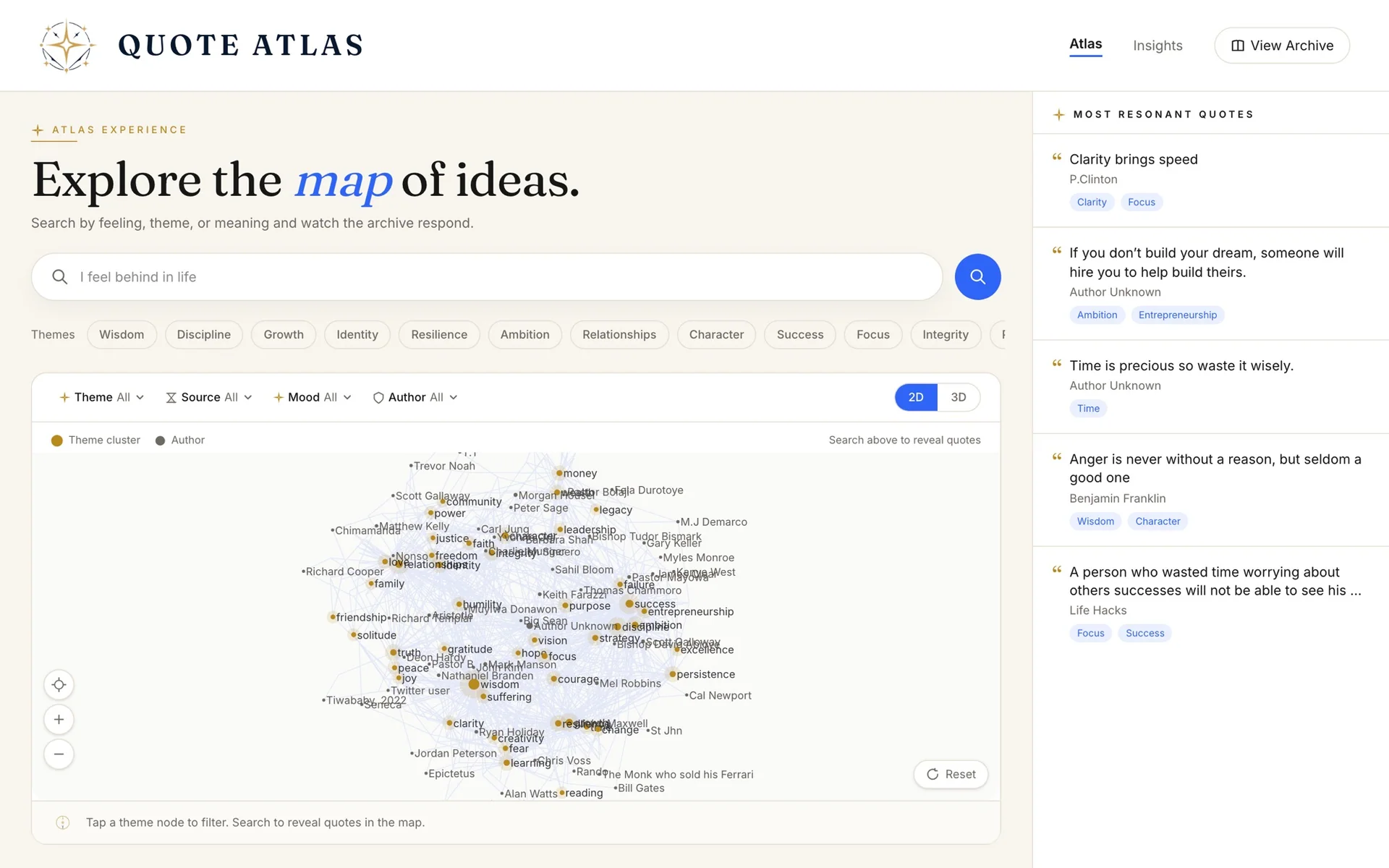Click the circular arrow icon in Reset
This screenshot has height=868, width=1389.
(x=933, y=774)
